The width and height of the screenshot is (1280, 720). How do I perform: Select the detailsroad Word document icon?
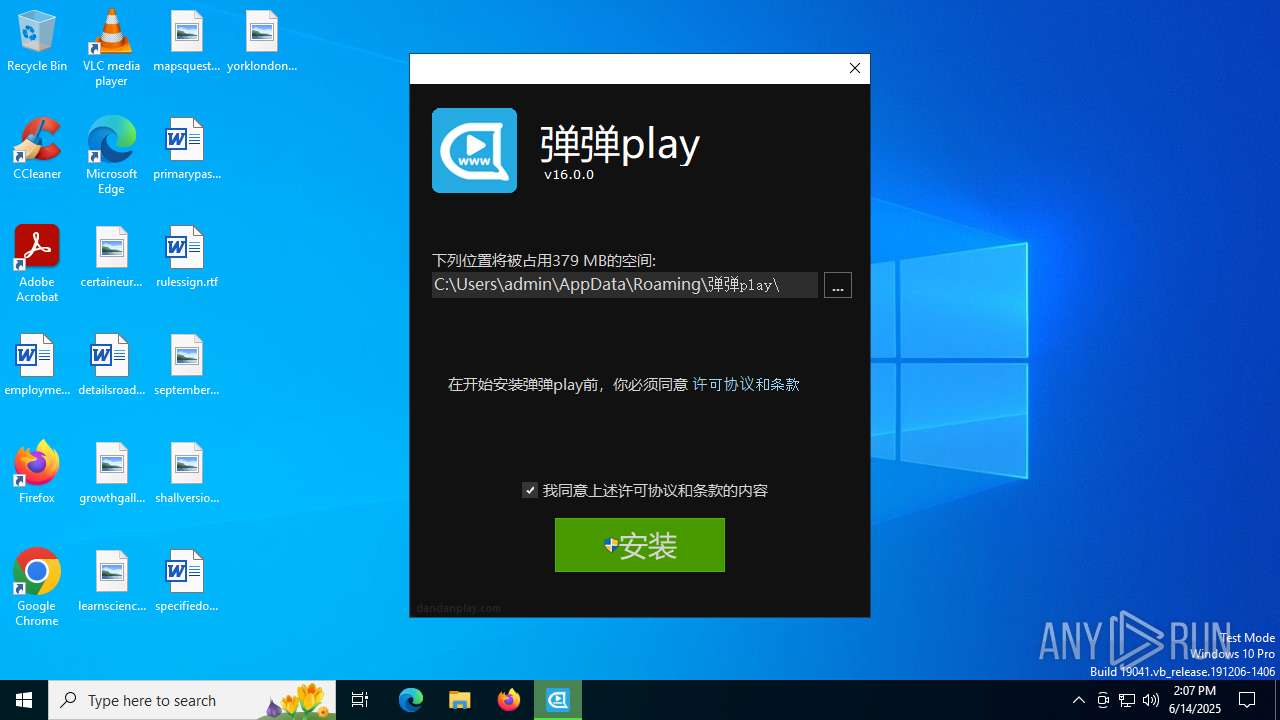111,365
